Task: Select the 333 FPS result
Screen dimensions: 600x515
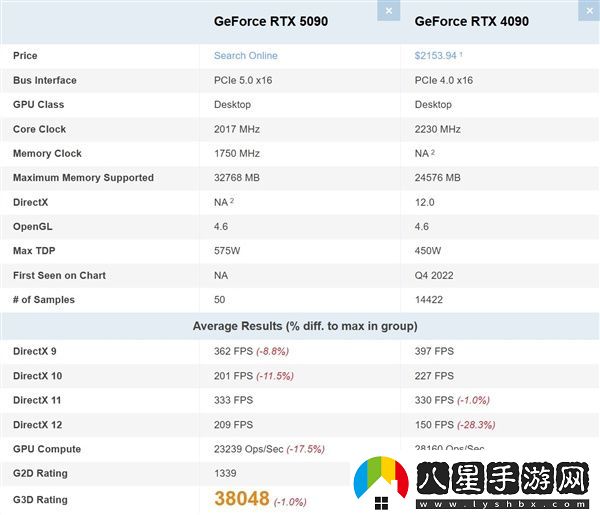Action: pyautogui.click(x=233, y=400)
